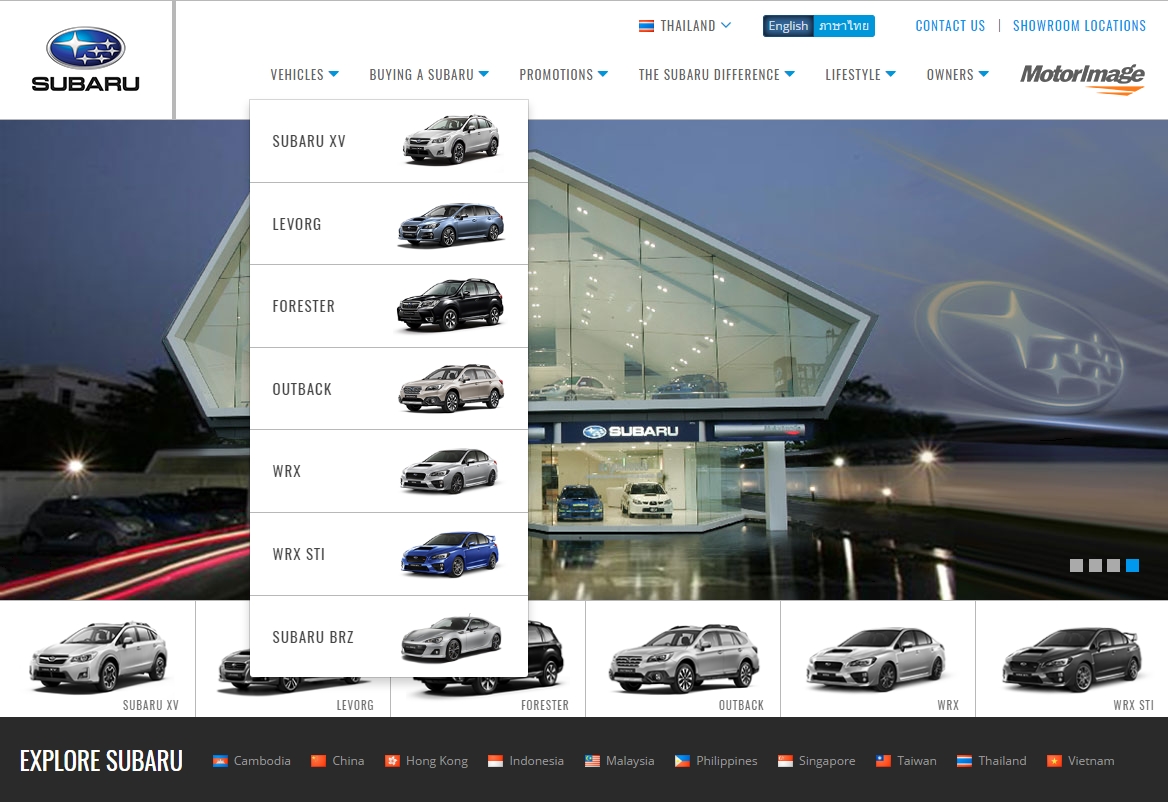The image size is (1168, 802).
Task: Switch the site language to English
Action: point(788,26)
